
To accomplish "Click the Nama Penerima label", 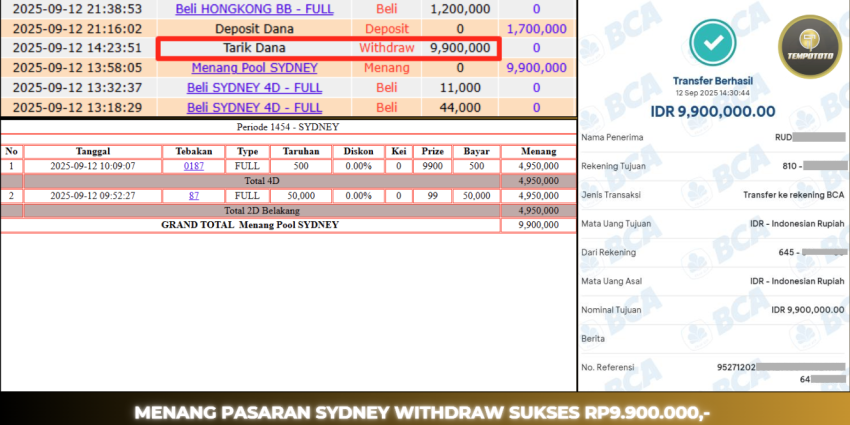I will coord(612,138).
